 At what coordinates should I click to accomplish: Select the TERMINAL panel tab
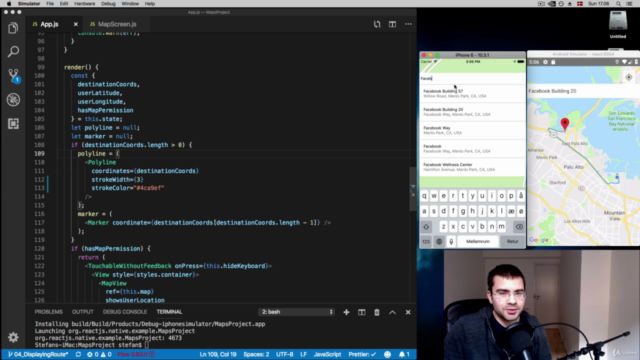tap(169, 312)
